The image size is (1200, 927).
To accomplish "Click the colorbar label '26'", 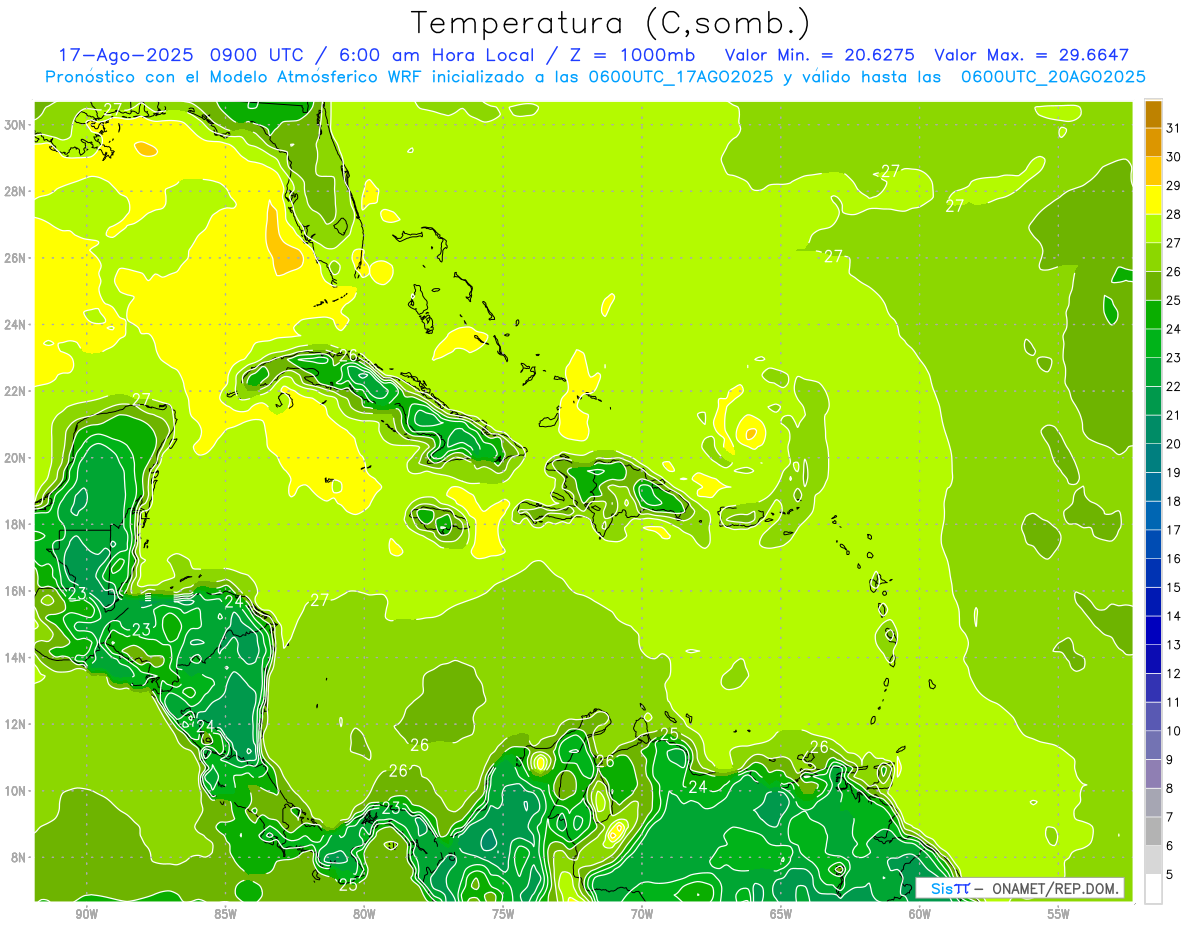I will (x=1173, y=272).
